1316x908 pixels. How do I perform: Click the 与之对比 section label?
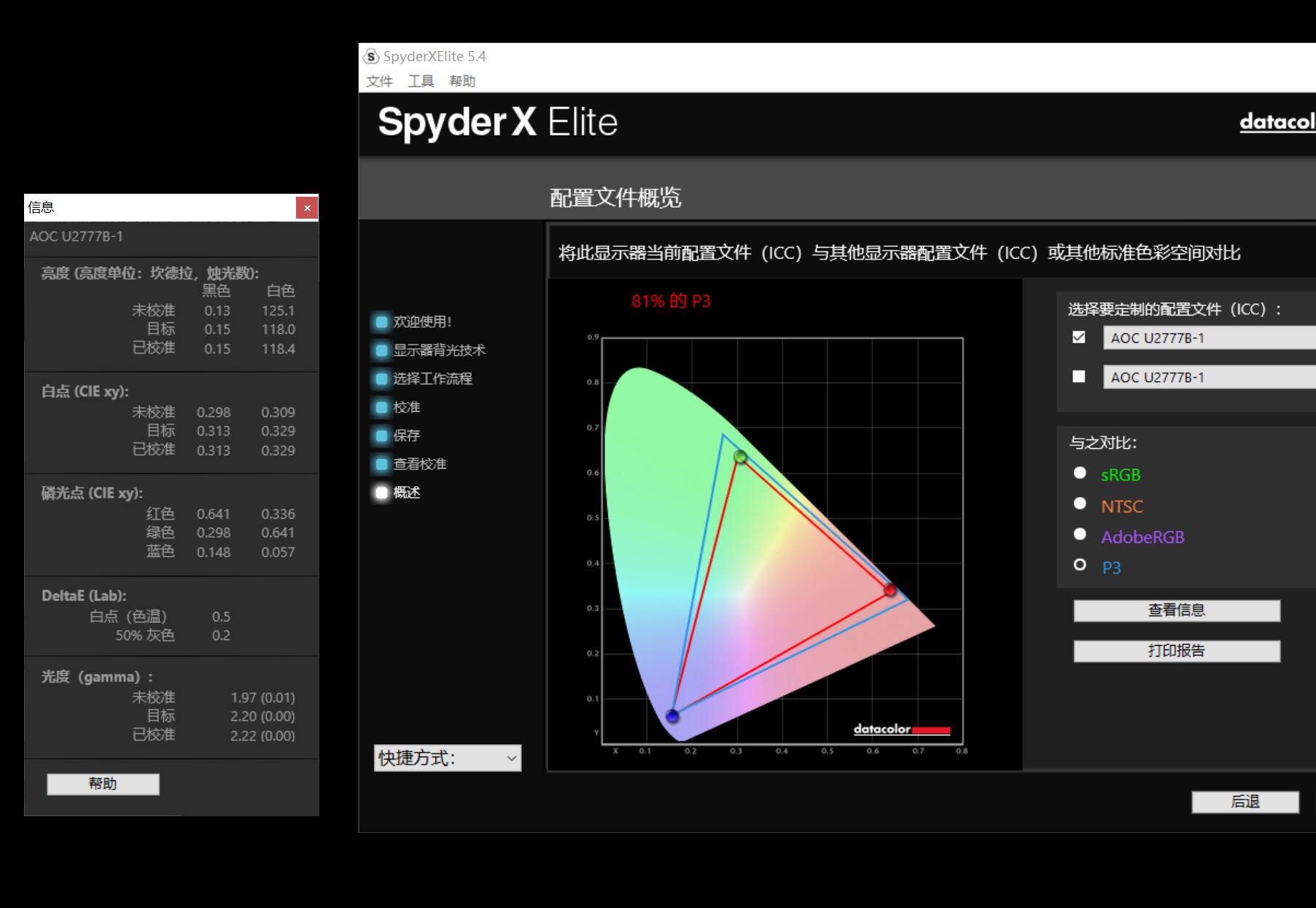coord(1103,442)
